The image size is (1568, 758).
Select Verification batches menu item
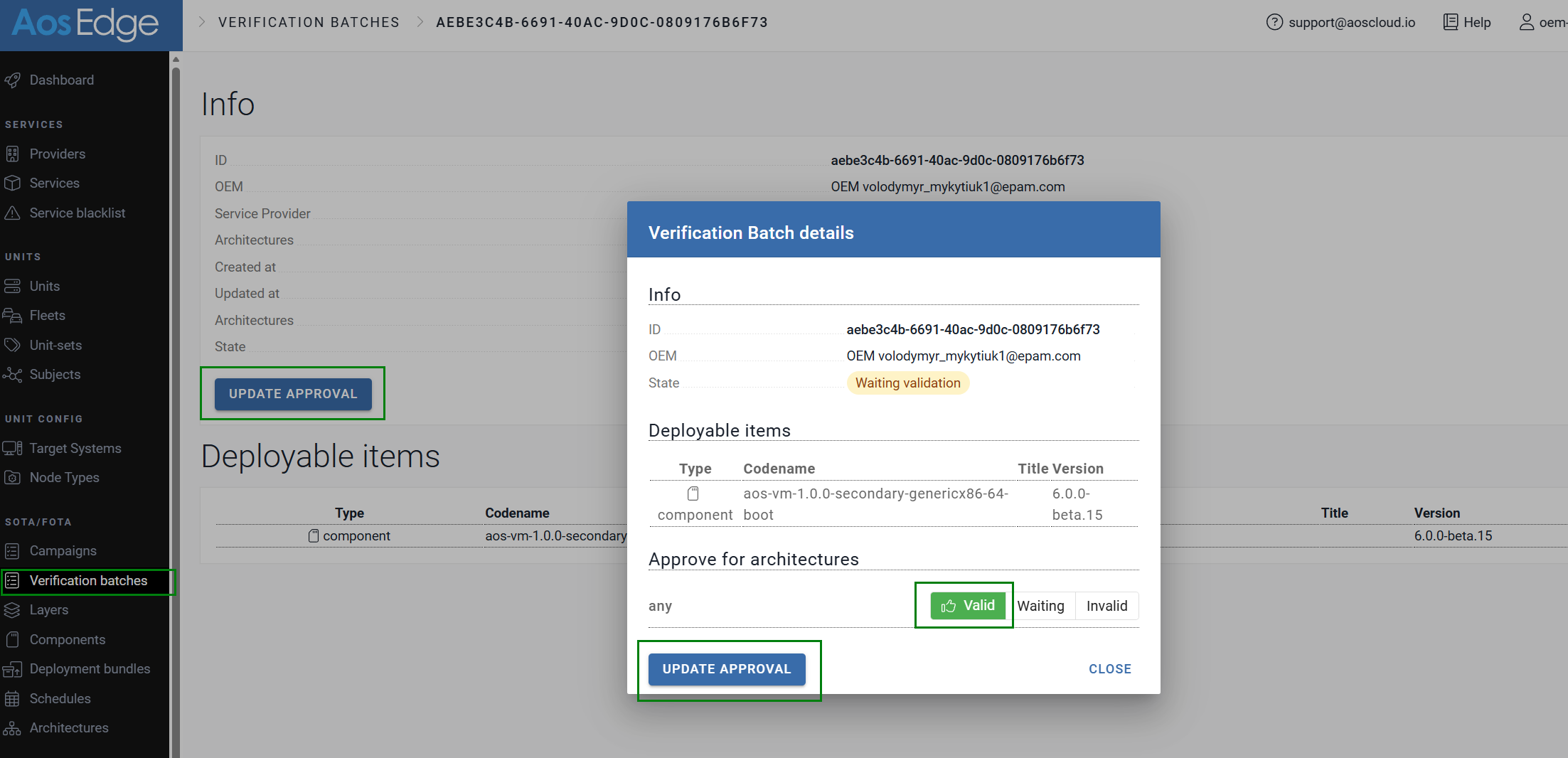pyautogui.click(x=89, y=581)
